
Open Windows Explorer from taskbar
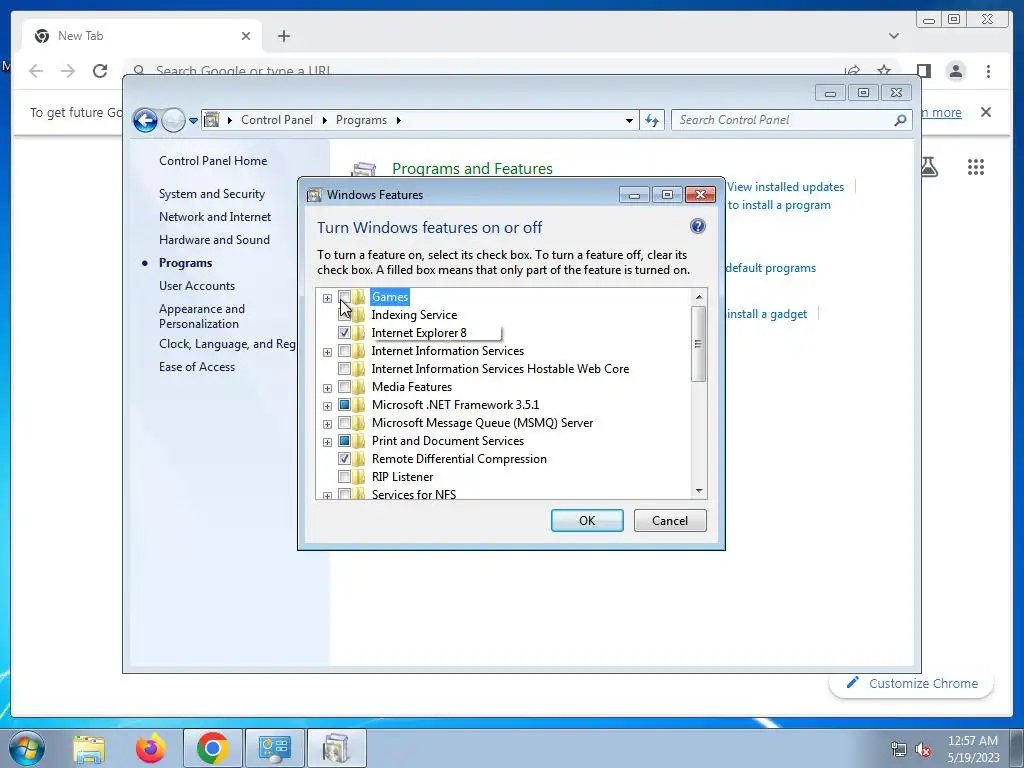[89, 748]
